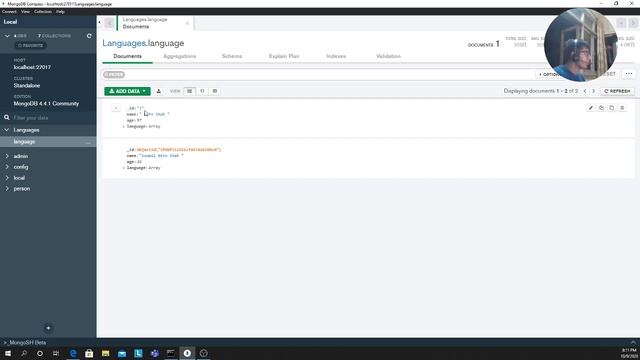Open File Explorer from taskbar
Screen dimensions: 640x360
click(x=105, y=353)
